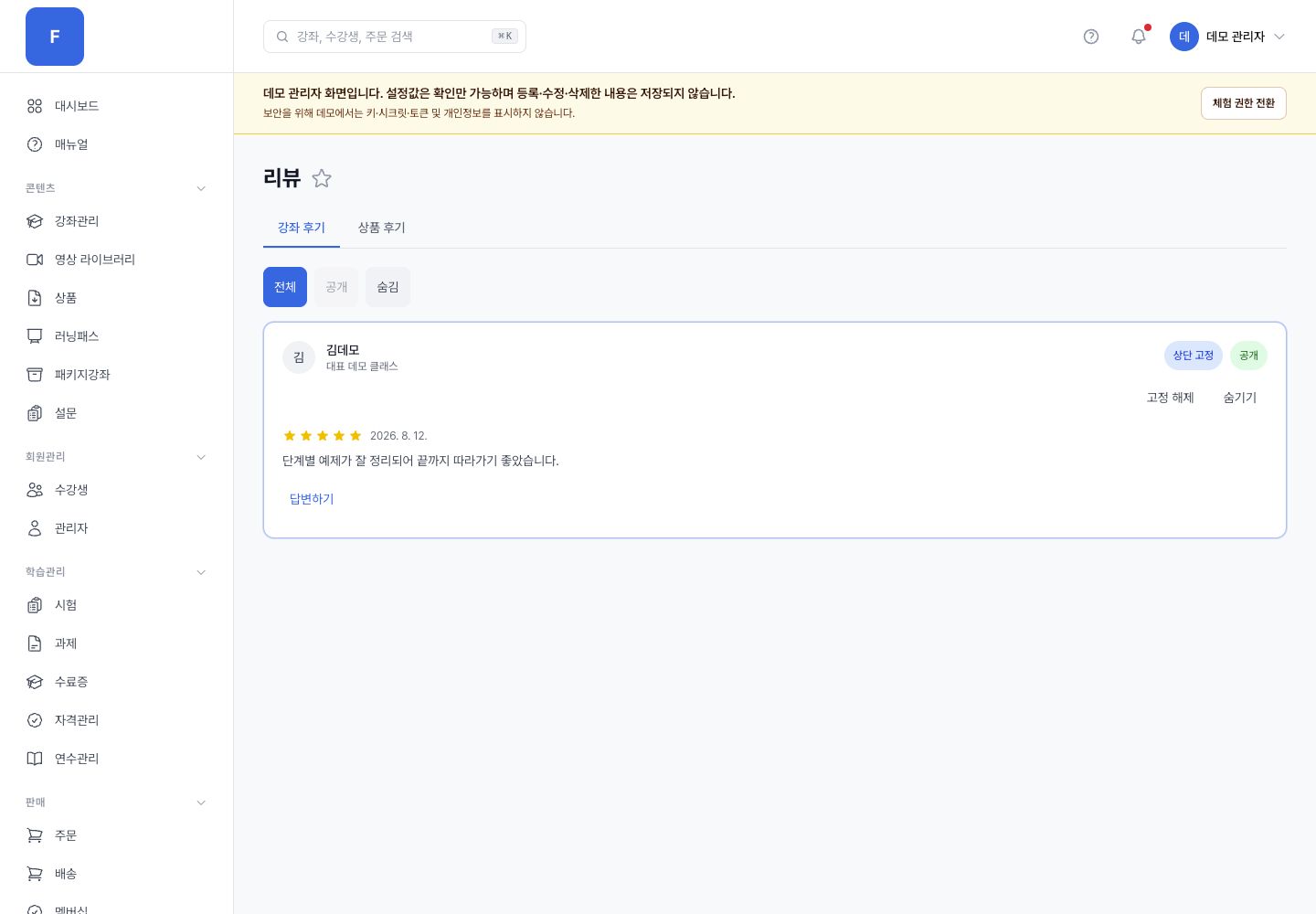
Task: Open the 시험 clipboard icon
Action: pyautogui.click(x=35, y=605)
